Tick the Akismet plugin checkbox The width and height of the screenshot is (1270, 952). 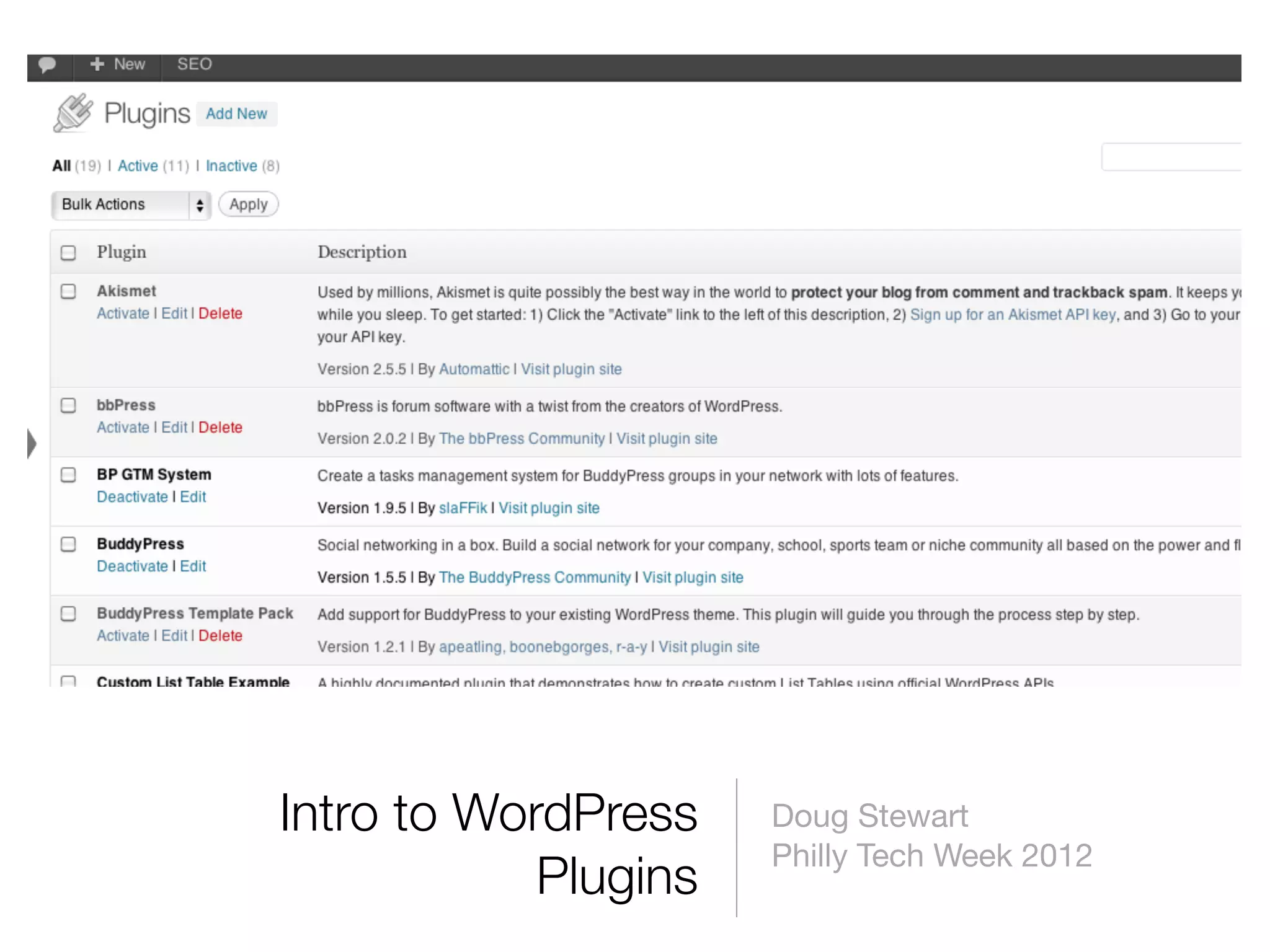pos(68,291)
